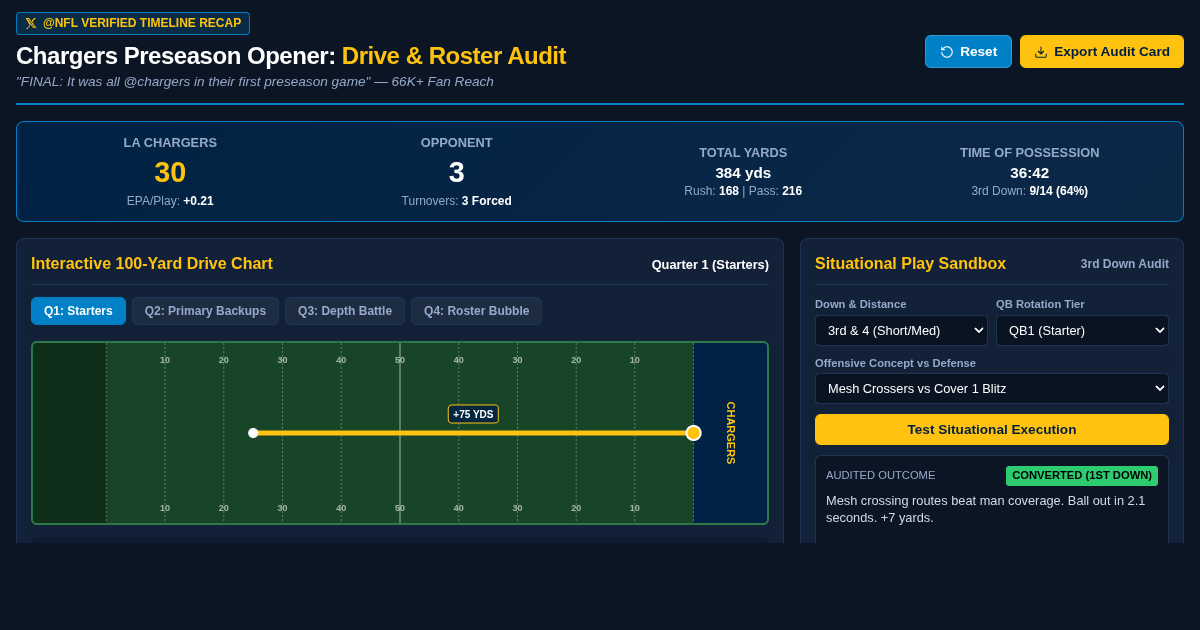This screenshot has width=1200, height=630.
Task: Click the yellow drive progress line
Action: click(473, 433)
